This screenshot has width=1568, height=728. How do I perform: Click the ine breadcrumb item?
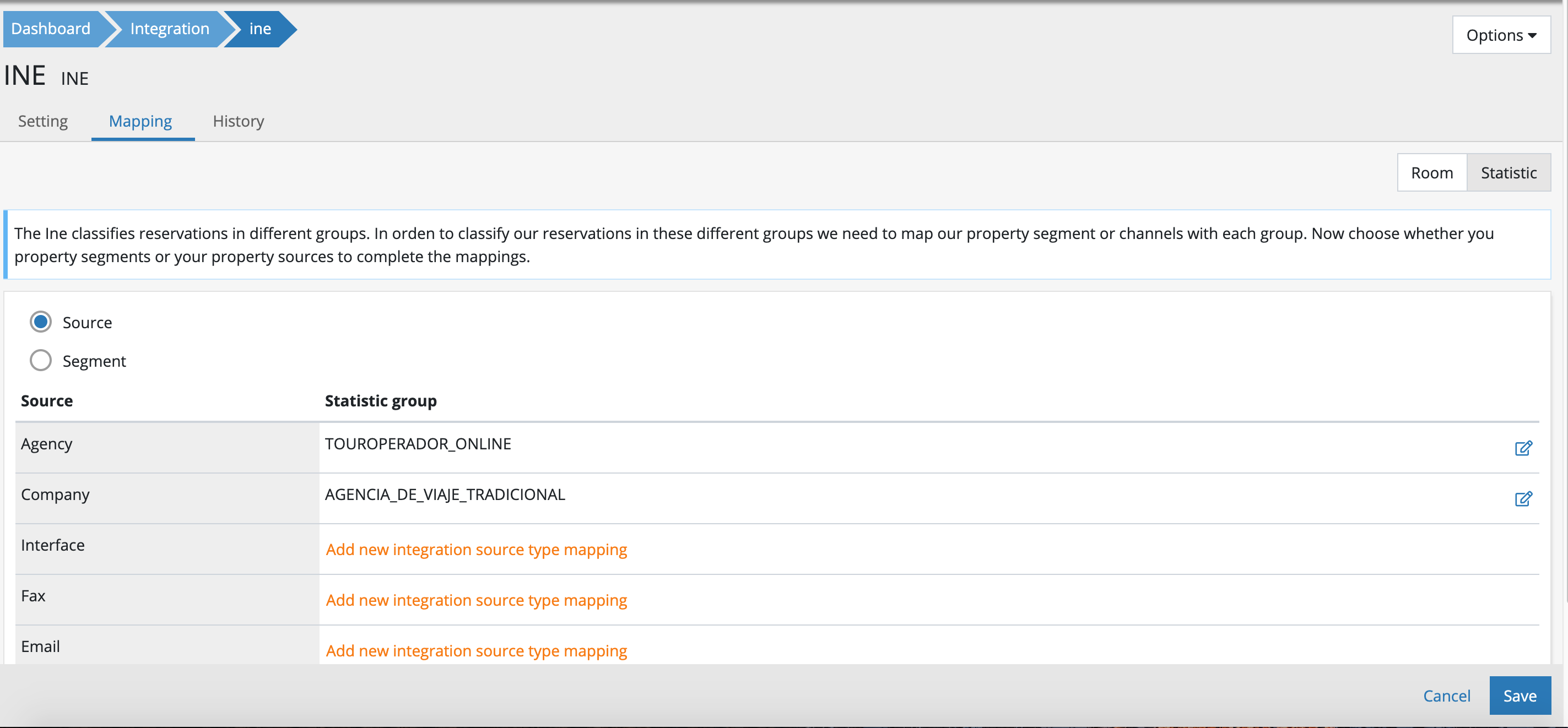tap(260, 29)
